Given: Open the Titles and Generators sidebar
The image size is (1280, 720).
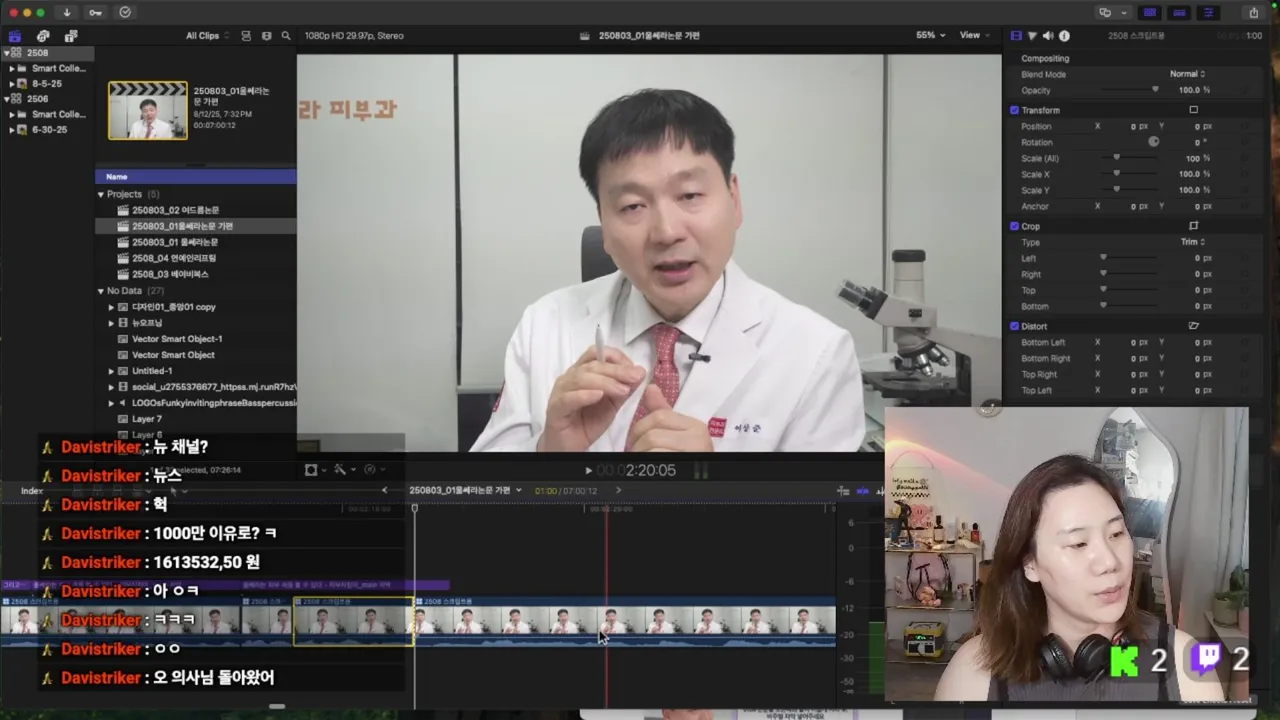Looking at the screenshot, I should (x=71, y=36).
